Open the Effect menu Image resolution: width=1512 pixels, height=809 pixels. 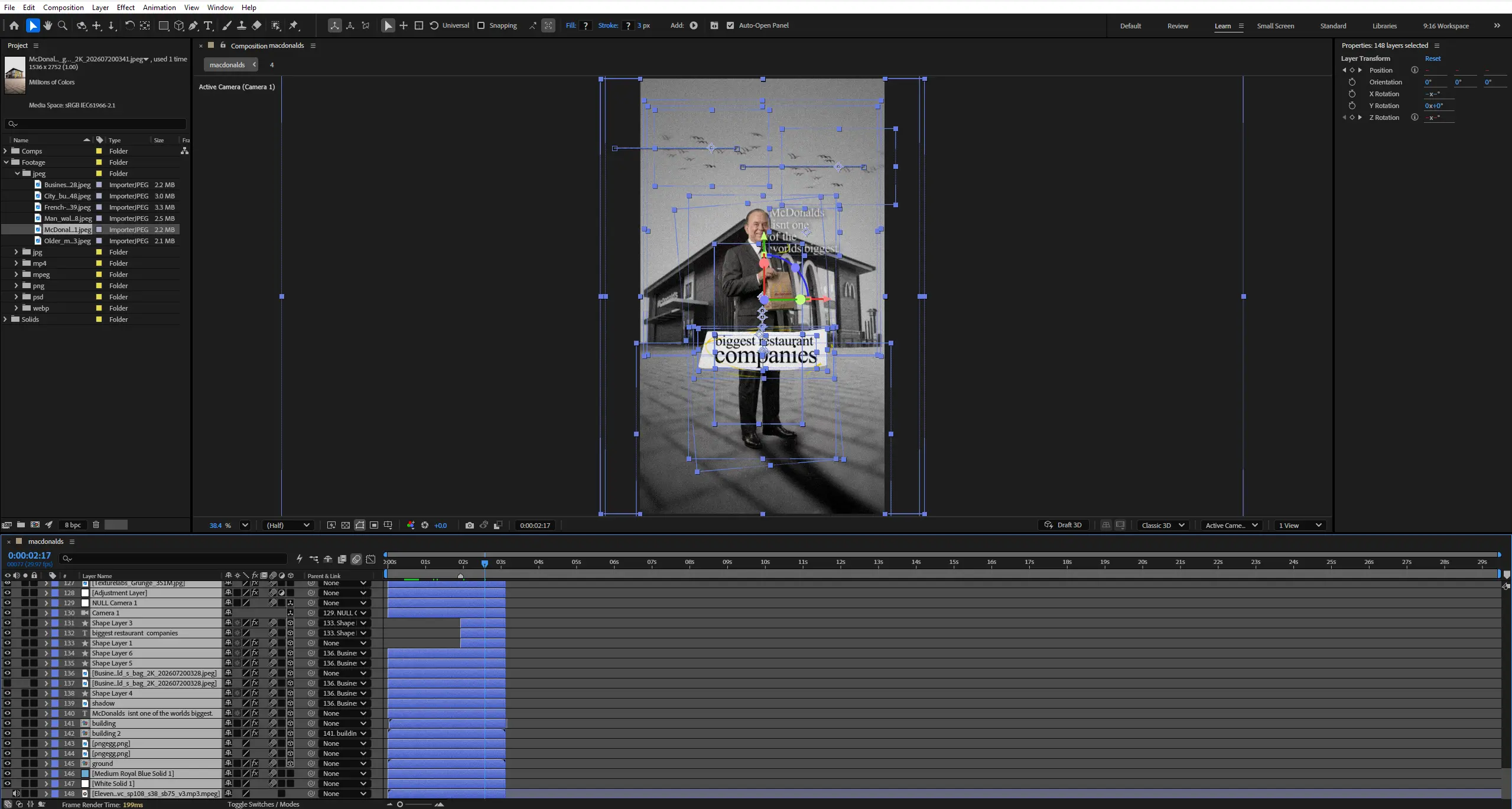(125, 7)
